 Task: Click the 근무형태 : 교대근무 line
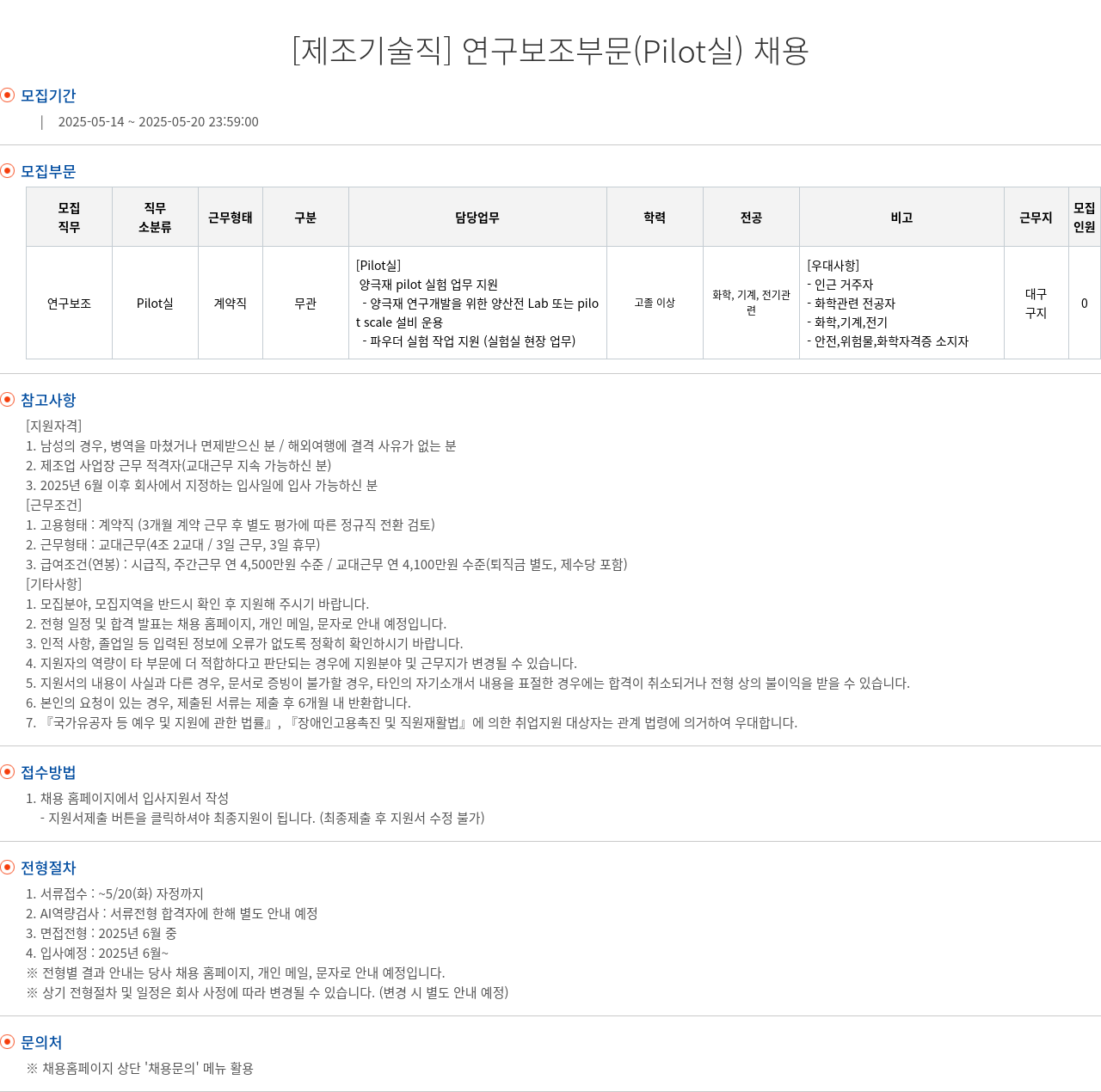tap(173, 544)
